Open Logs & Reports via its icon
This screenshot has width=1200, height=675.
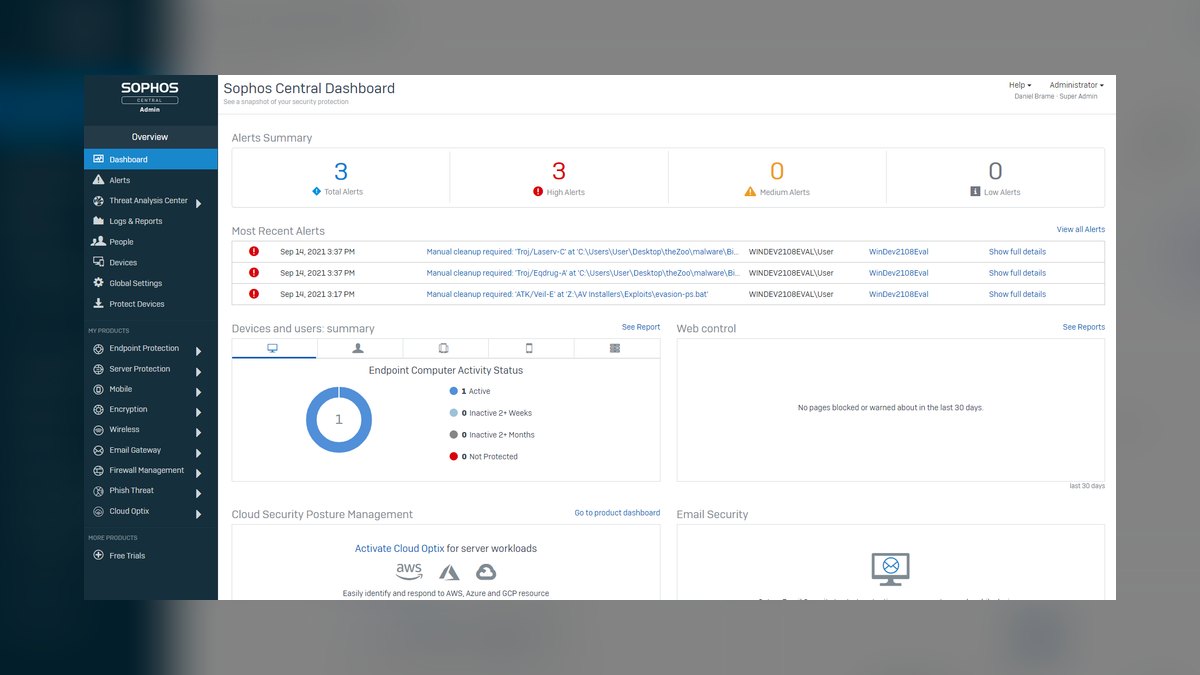tap(98, 221)
